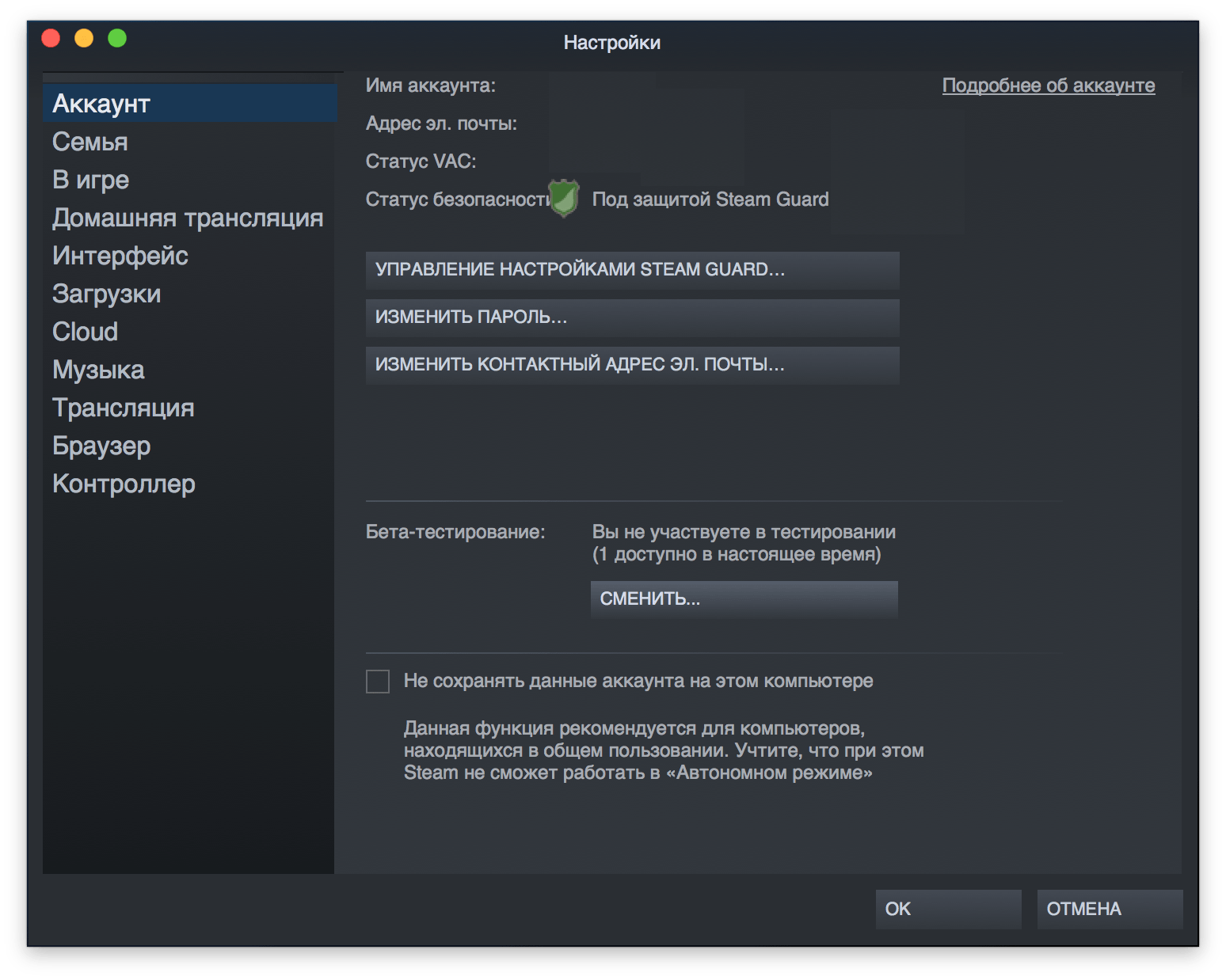Open Домашняя трансляция settings
This screenshot has height=980, width=1226.
tap(190, 218)
